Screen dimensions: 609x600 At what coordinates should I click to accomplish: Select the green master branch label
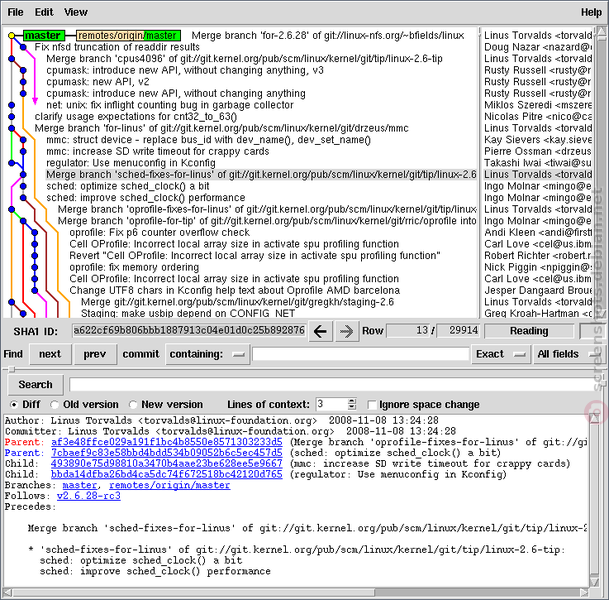43,35
